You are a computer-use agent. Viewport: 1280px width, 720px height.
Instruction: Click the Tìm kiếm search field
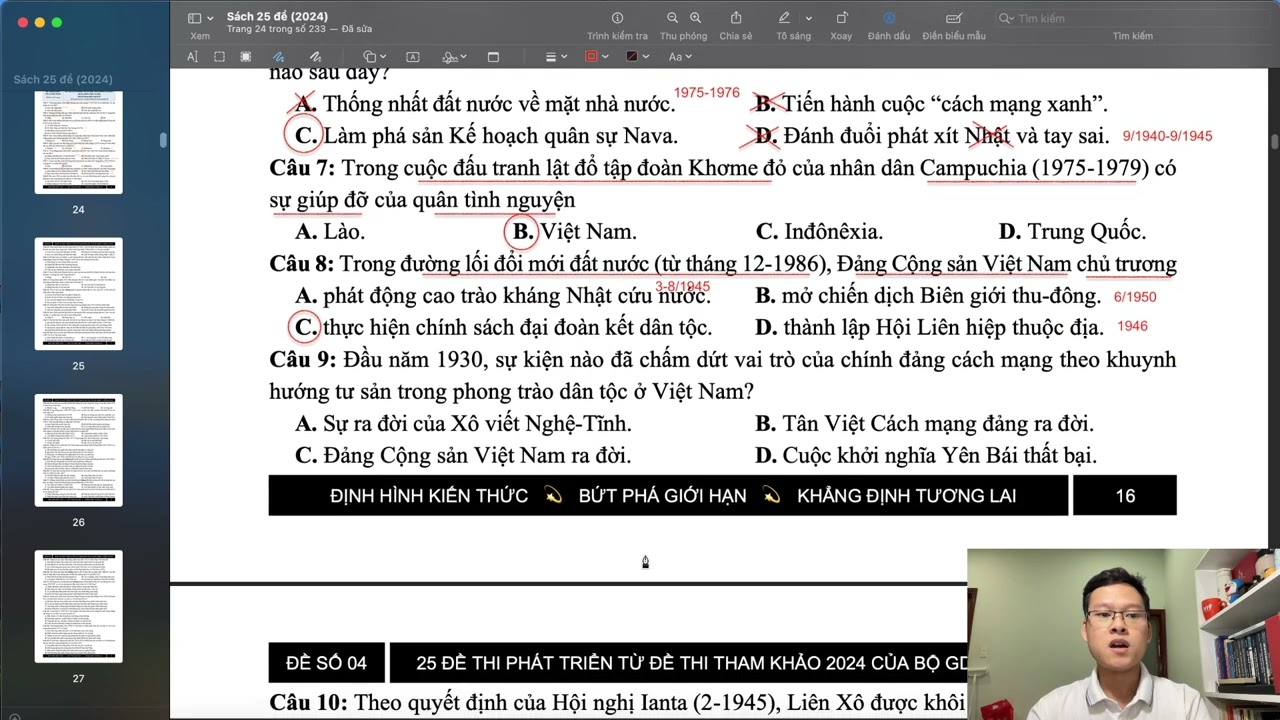[1132, 19]
